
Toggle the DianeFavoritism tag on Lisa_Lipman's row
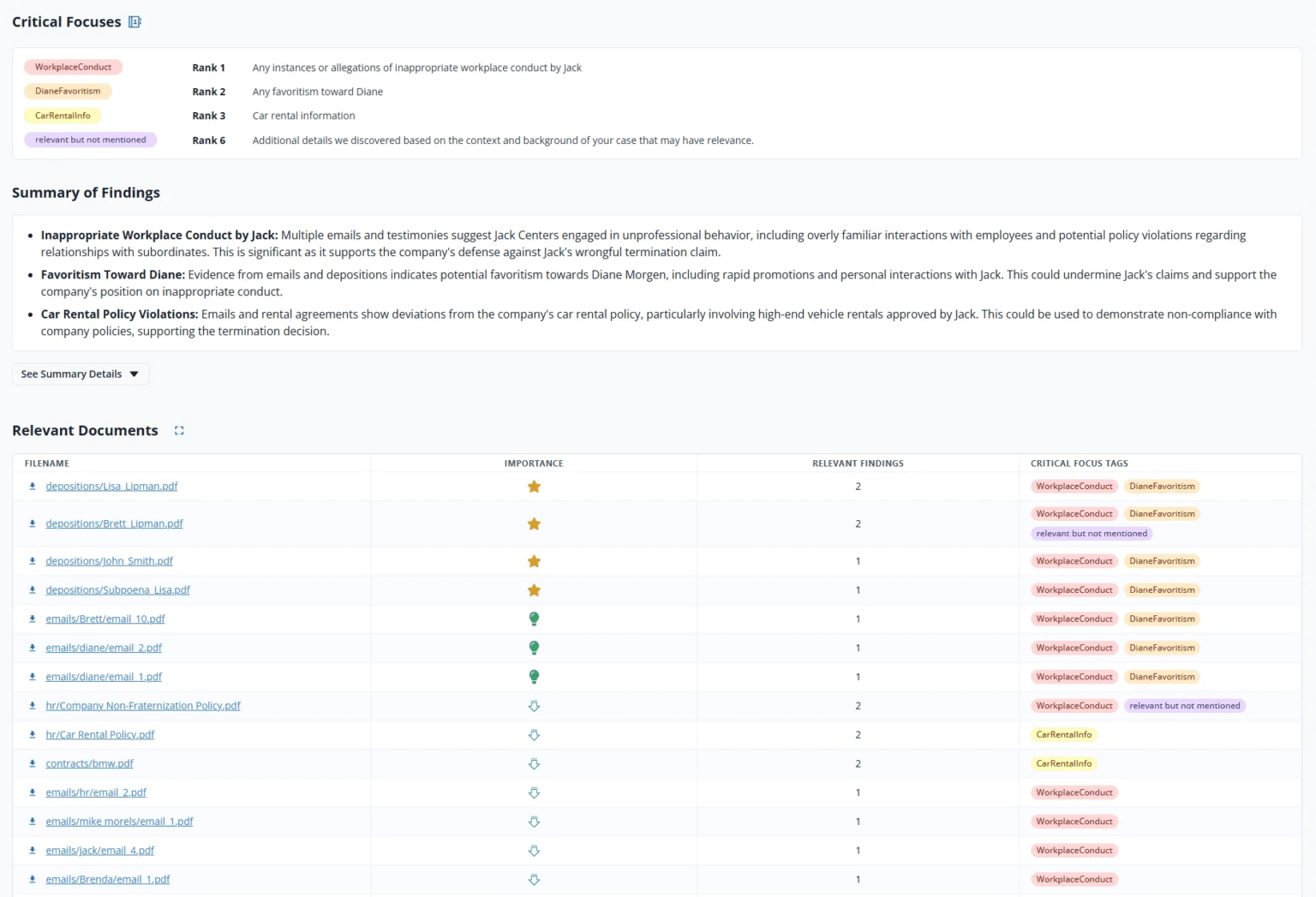click(x=1162, y=486)
